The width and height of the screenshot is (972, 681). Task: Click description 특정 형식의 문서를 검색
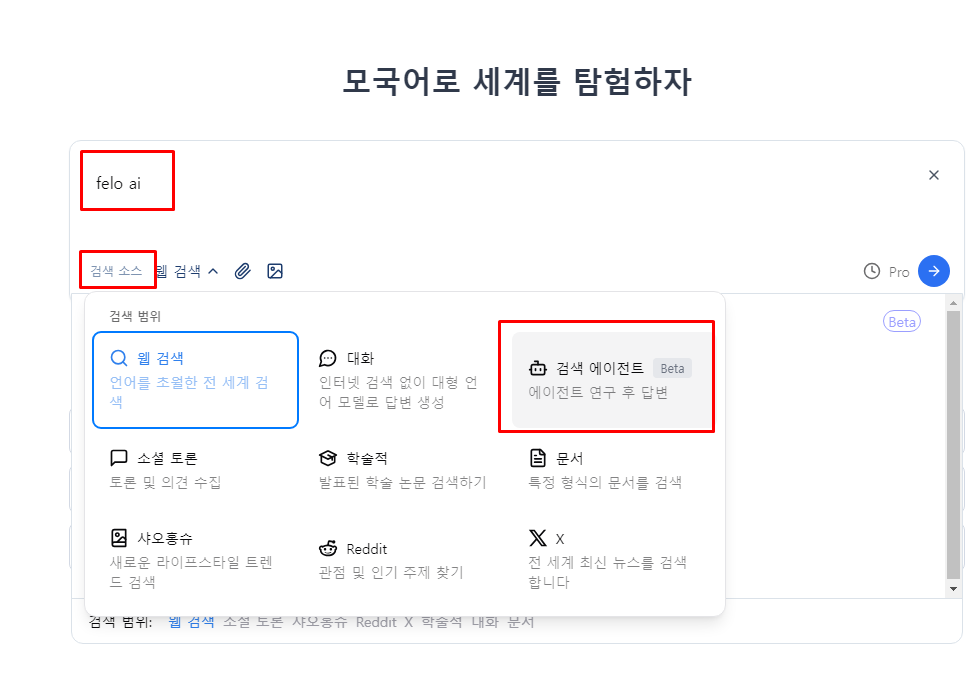[x=605, y=482]
